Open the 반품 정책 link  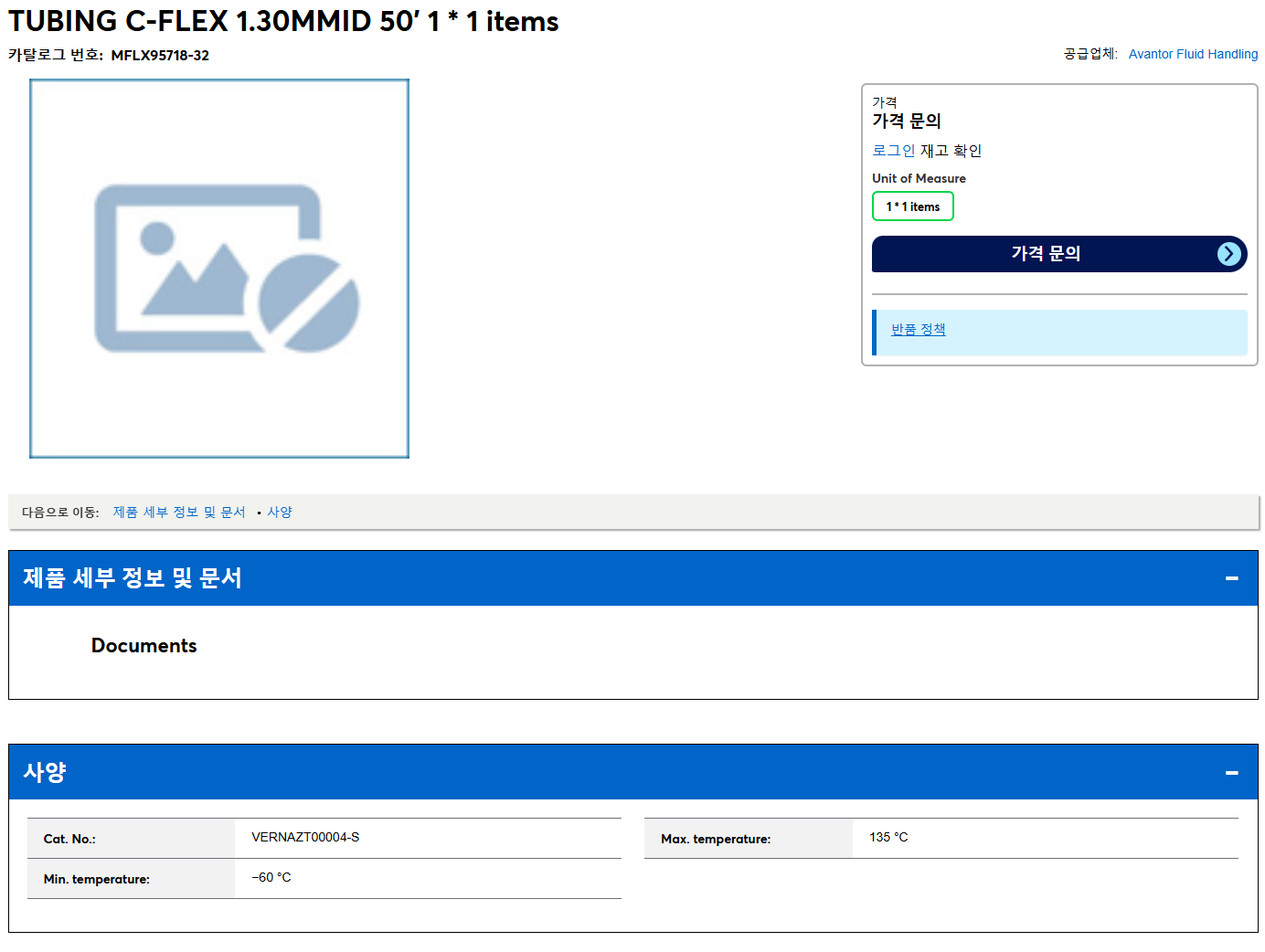[918, 329]
